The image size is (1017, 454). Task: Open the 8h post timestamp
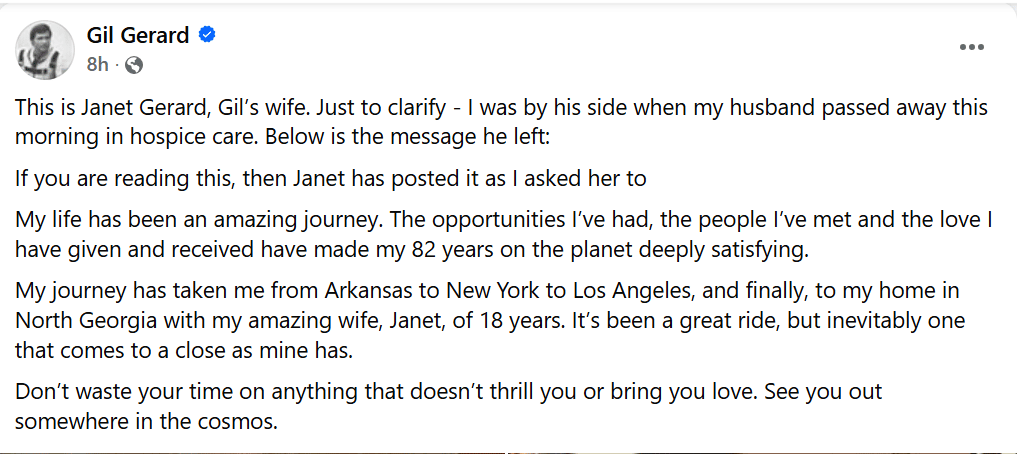pos(97,65)
